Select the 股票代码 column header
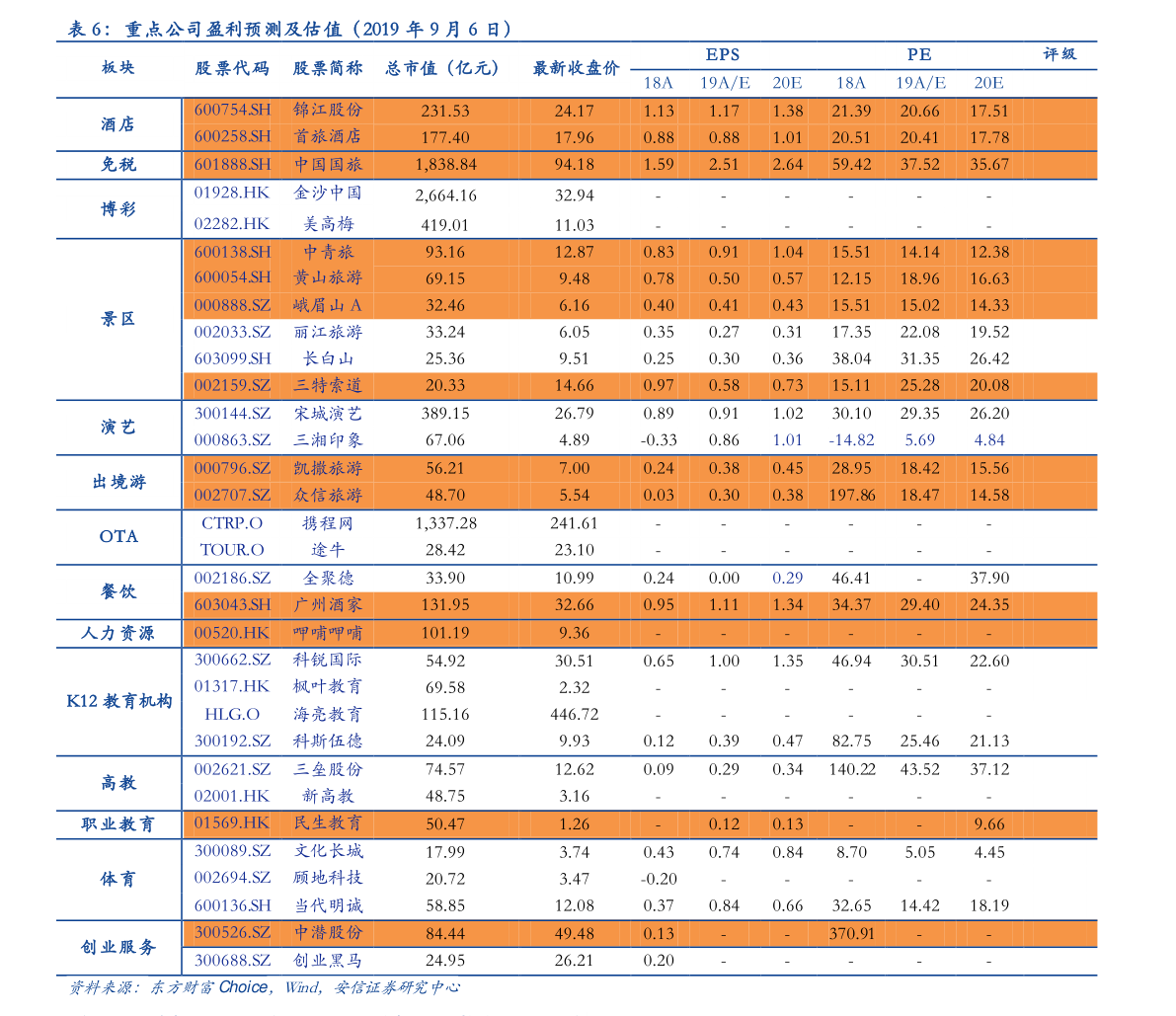 (232, 68)
